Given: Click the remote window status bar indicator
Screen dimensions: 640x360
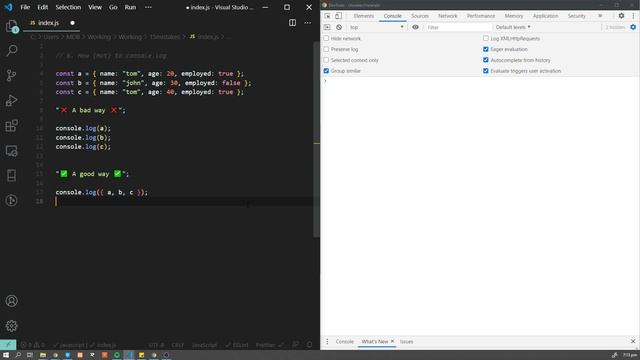Looking at the screenshot, I should pyautogui.click(x=8, y=345).
